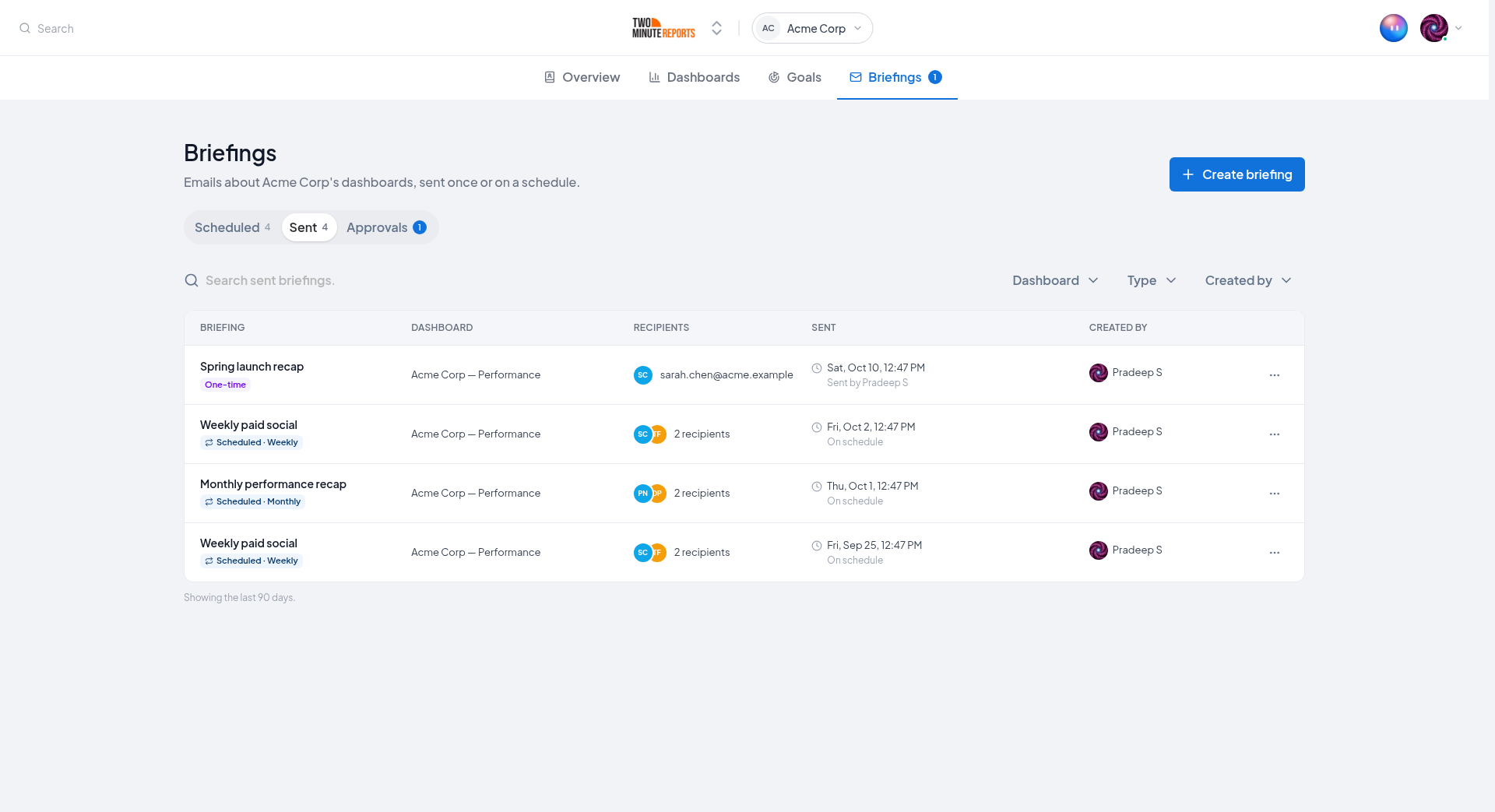This screenshot has width=1495, height=812.
Task: Expand the chevron next to profile avatar
Action: (x=1458, y=28)
